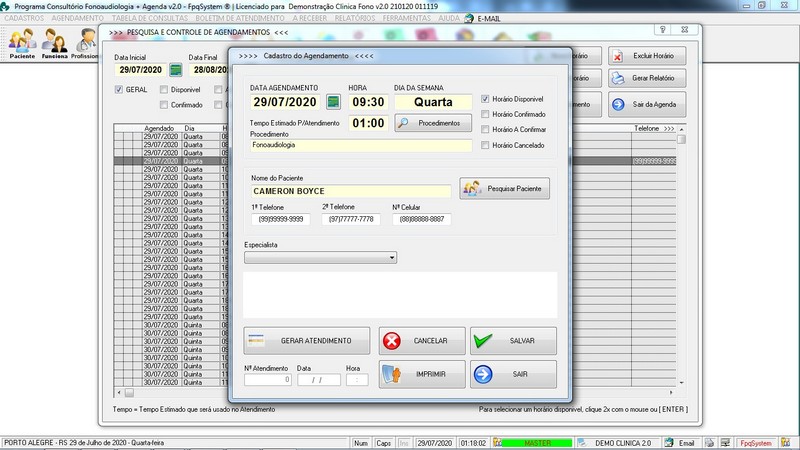Click the Nº Celular field
Viewport: 800px width, 450px height.
(x=421, y=219)
